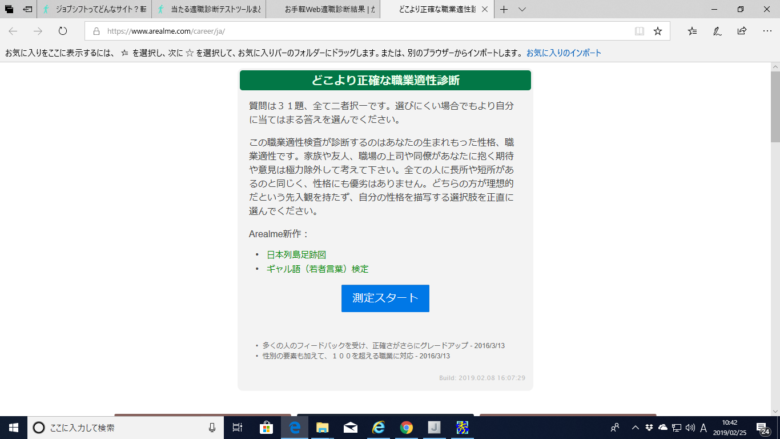780x439 pixels.
Task: Click the OneDrive cloud tray icon
Action: click(663, 428)
